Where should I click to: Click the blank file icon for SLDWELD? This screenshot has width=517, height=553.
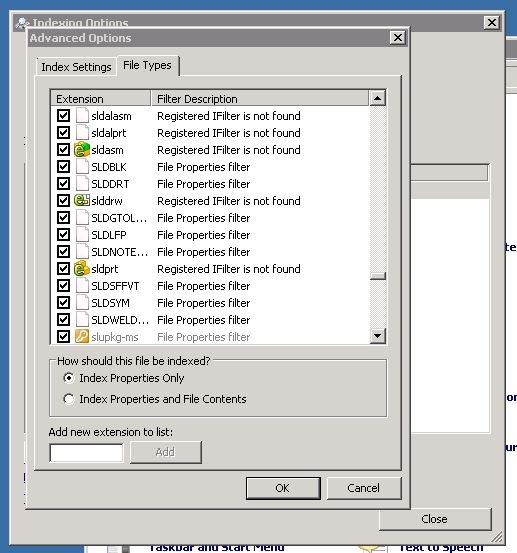[82, 320]
